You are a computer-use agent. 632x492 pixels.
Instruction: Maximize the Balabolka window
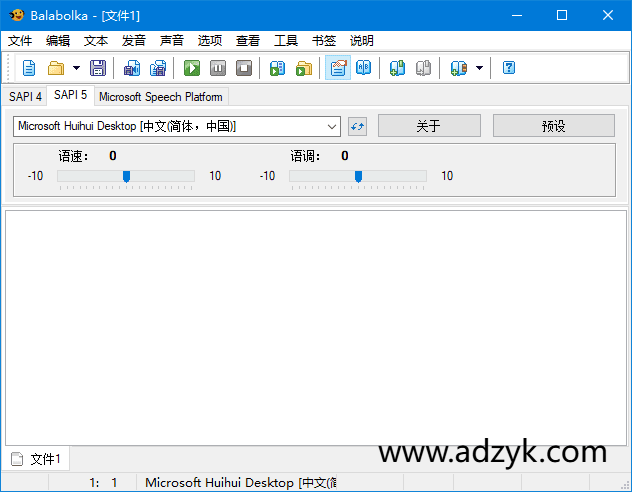(562, 15)
